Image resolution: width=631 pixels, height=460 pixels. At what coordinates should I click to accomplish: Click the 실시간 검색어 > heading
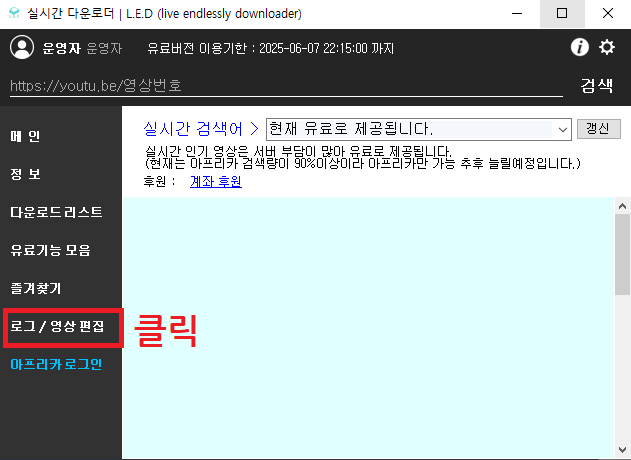click(x=201, y=129)
